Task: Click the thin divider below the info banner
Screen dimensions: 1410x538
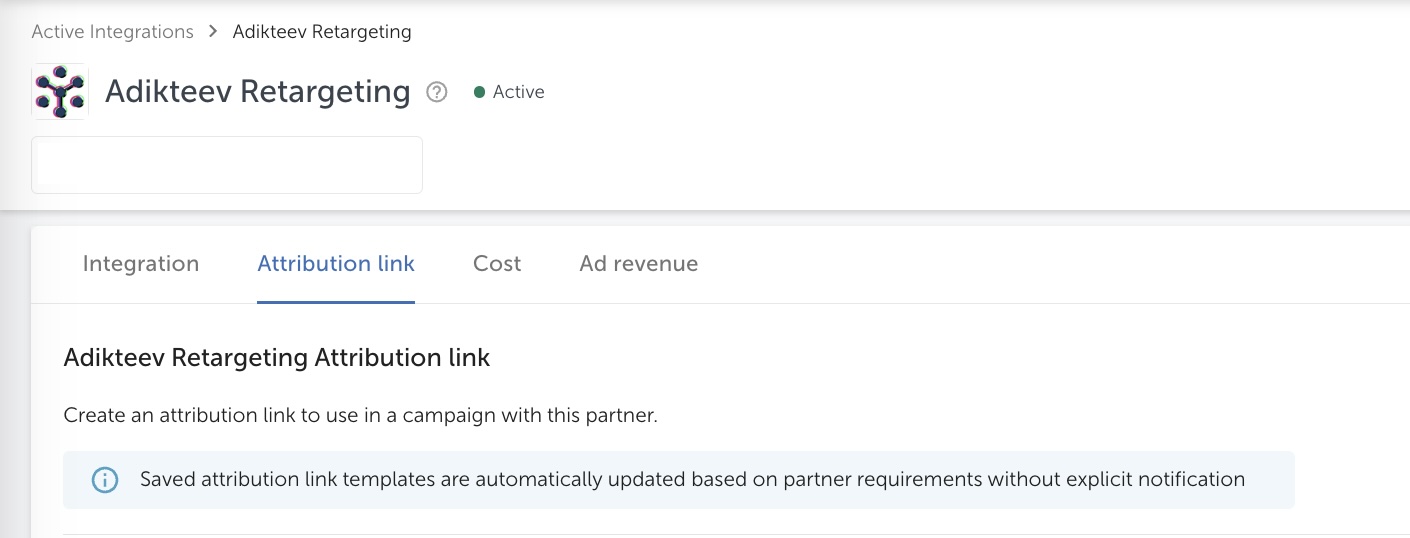Action: 700,534
